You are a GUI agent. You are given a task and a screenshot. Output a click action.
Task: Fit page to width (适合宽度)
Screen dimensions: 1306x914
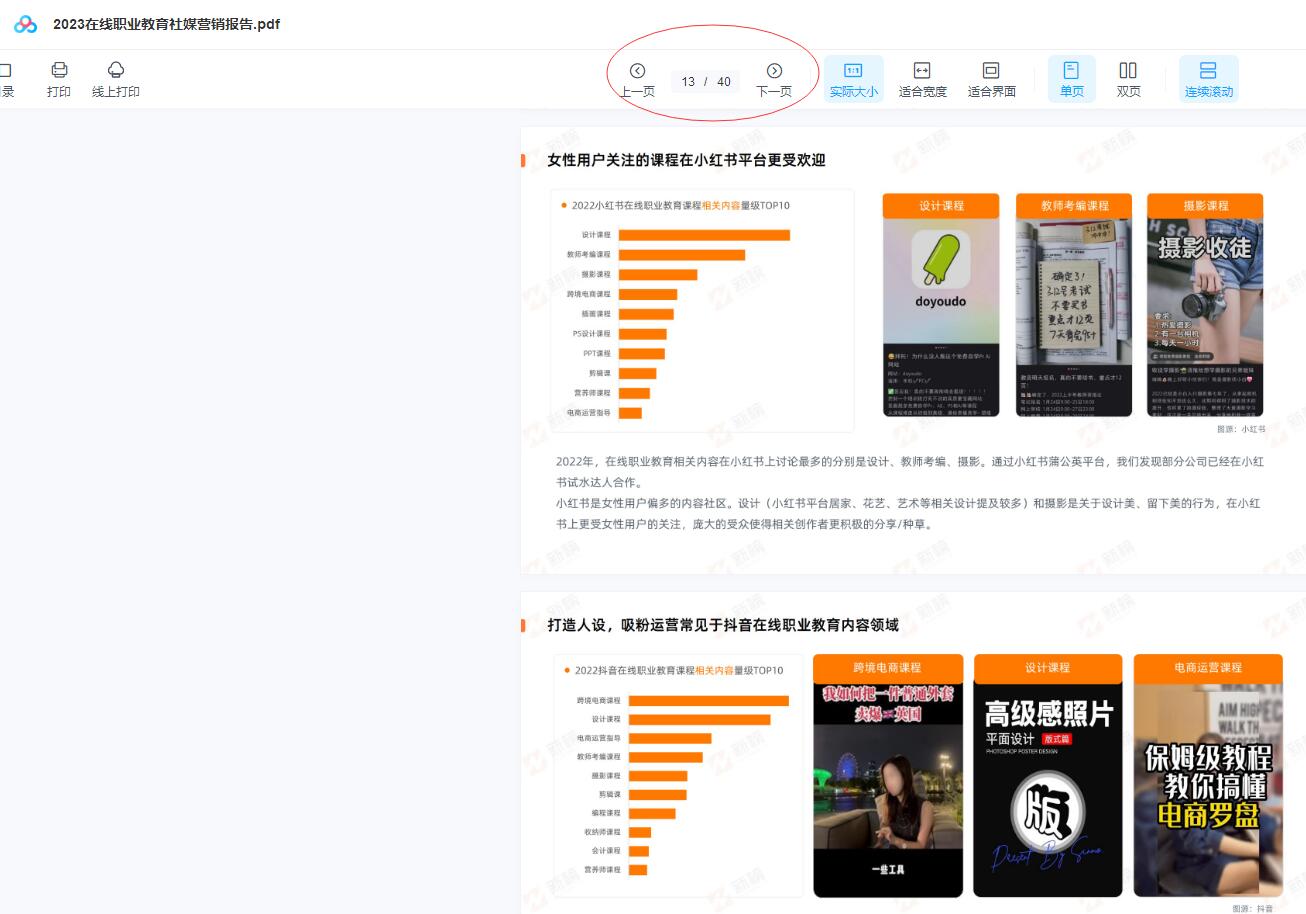[x=922, y=79]
